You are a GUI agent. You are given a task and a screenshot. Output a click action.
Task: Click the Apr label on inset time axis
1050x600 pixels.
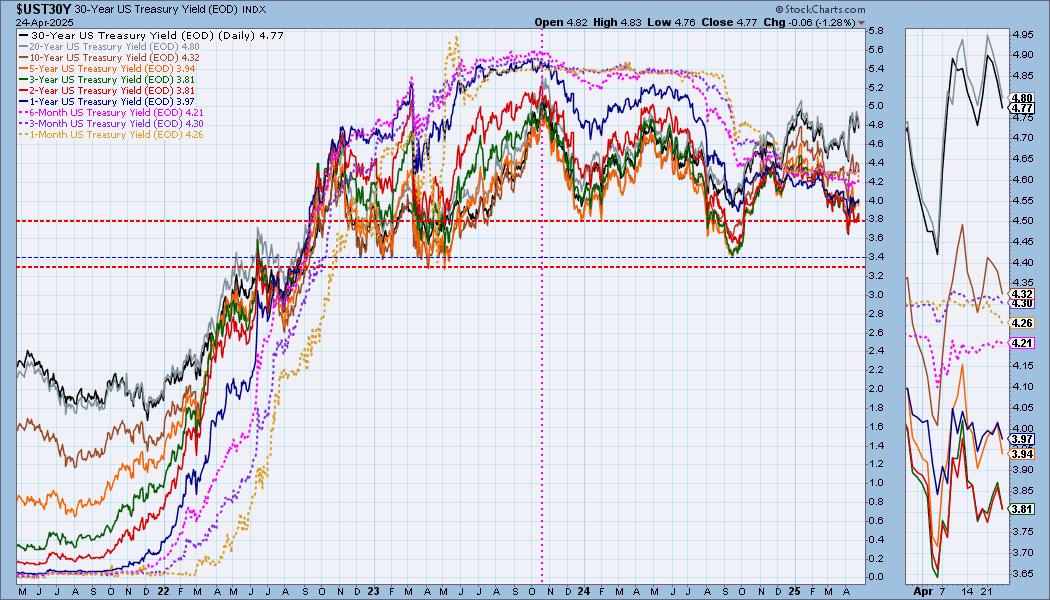coord(922,592)
